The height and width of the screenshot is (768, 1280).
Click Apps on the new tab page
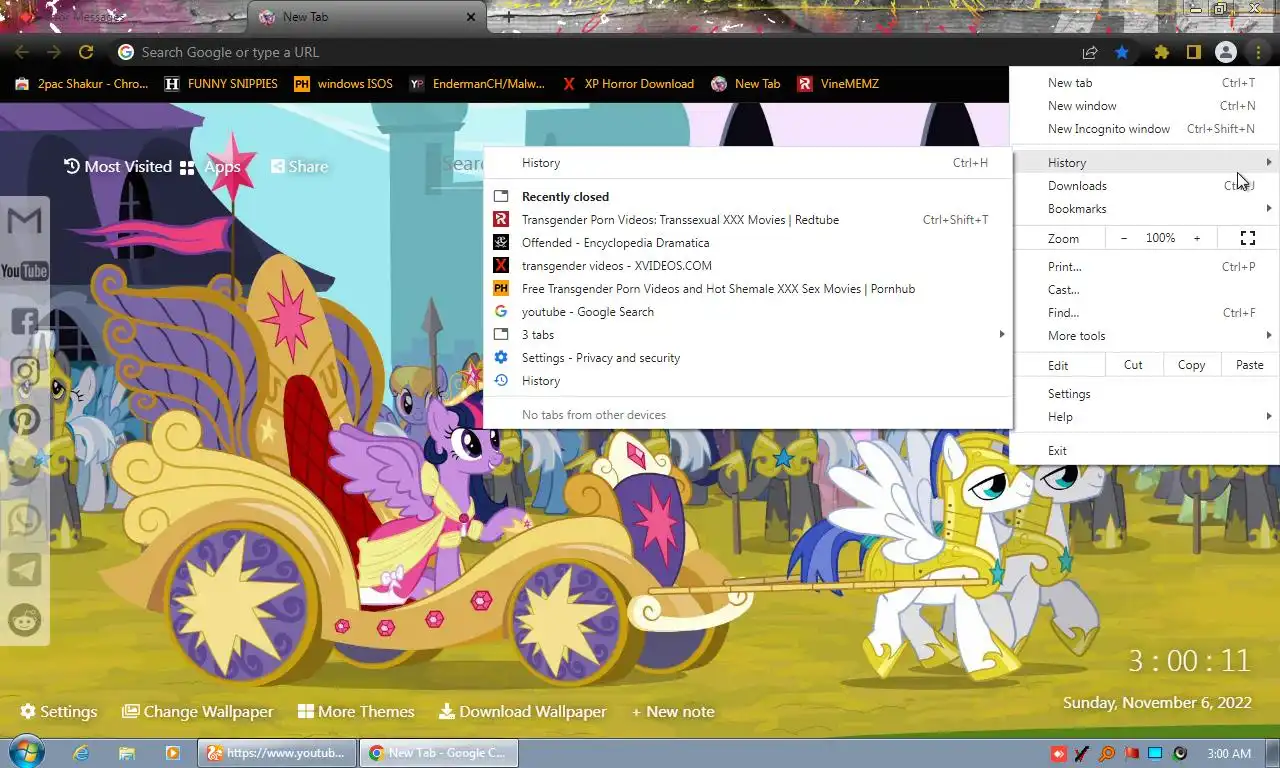pyautogui.click(x=210, y=167)
